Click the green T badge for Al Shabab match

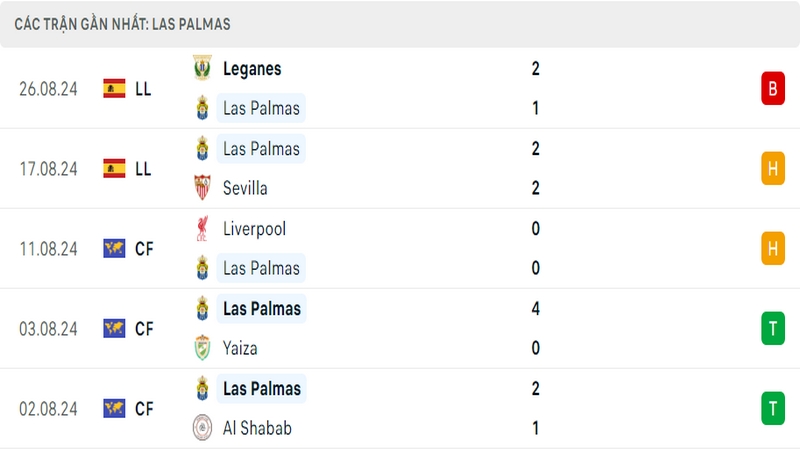(x=773, y=408)
